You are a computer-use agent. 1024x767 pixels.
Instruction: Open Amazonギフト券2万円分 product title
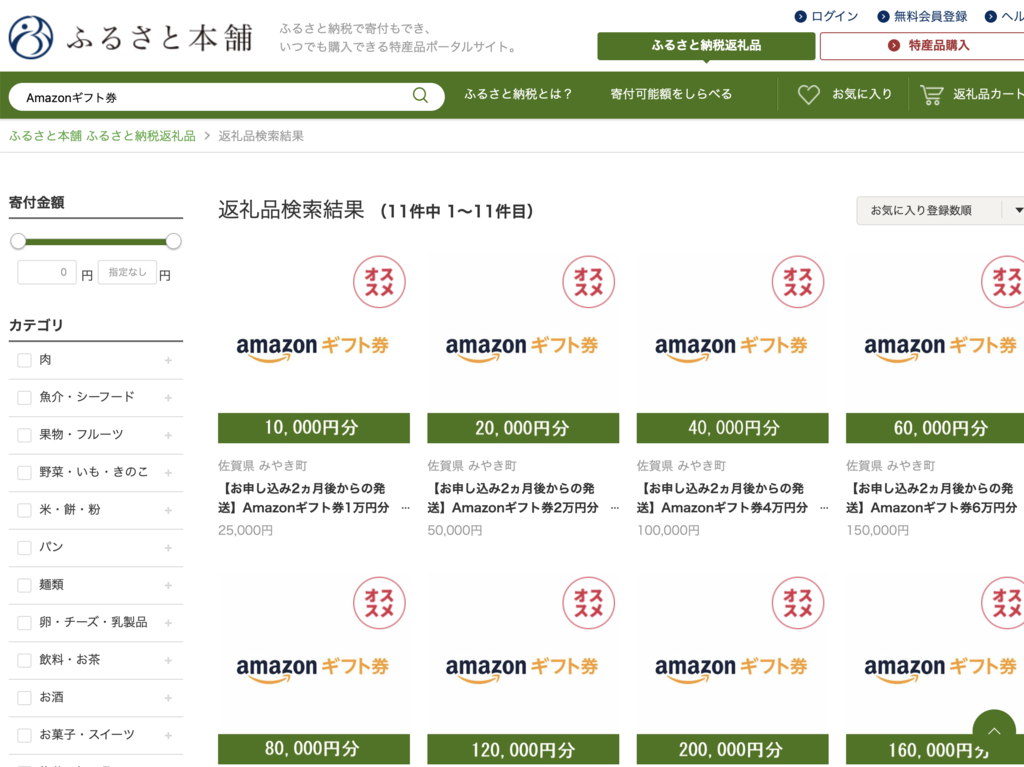pyautogui.click(x=523, y=498)
